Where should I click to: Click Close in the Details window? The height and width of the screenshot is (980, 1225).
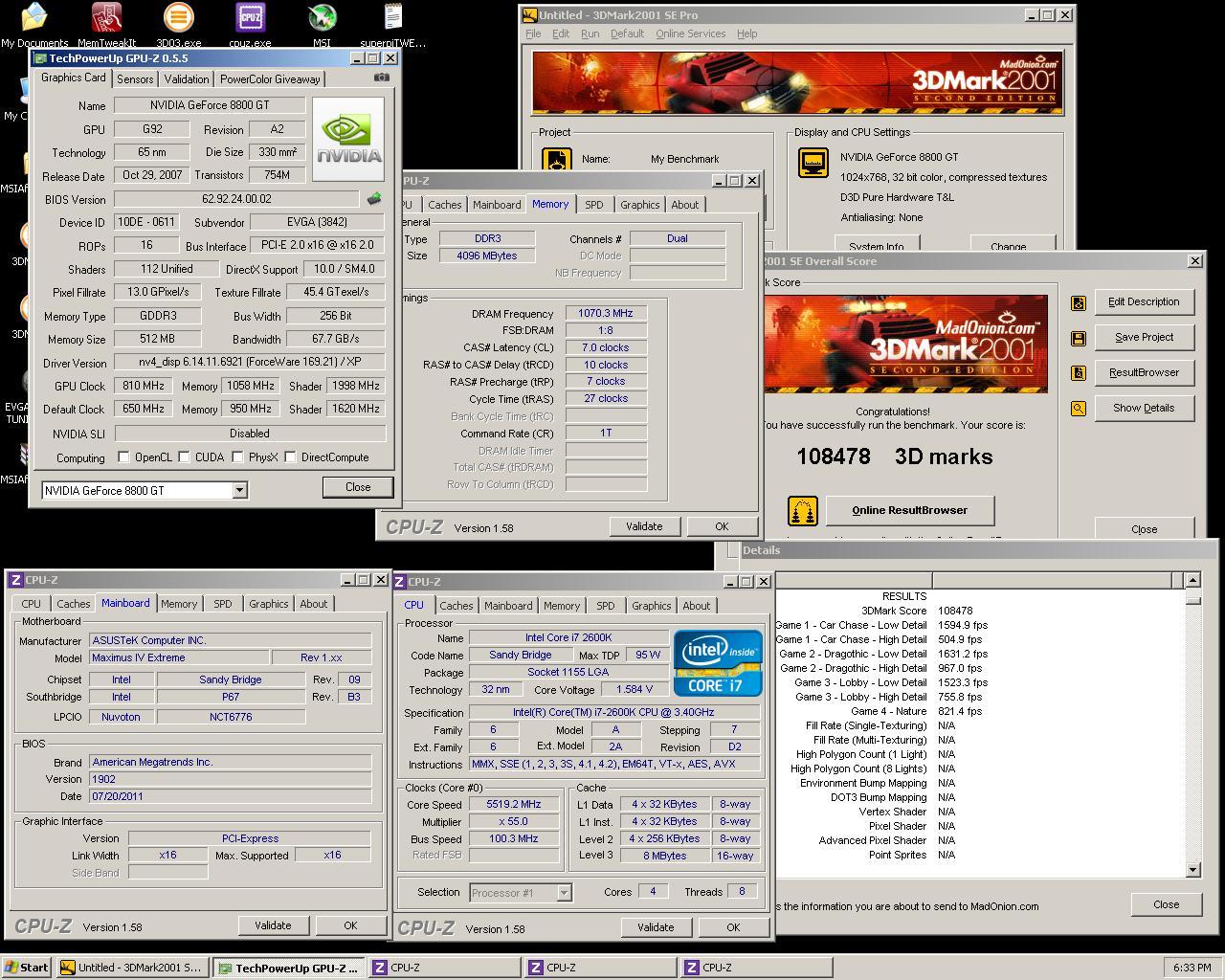(x=1166, y=904)
